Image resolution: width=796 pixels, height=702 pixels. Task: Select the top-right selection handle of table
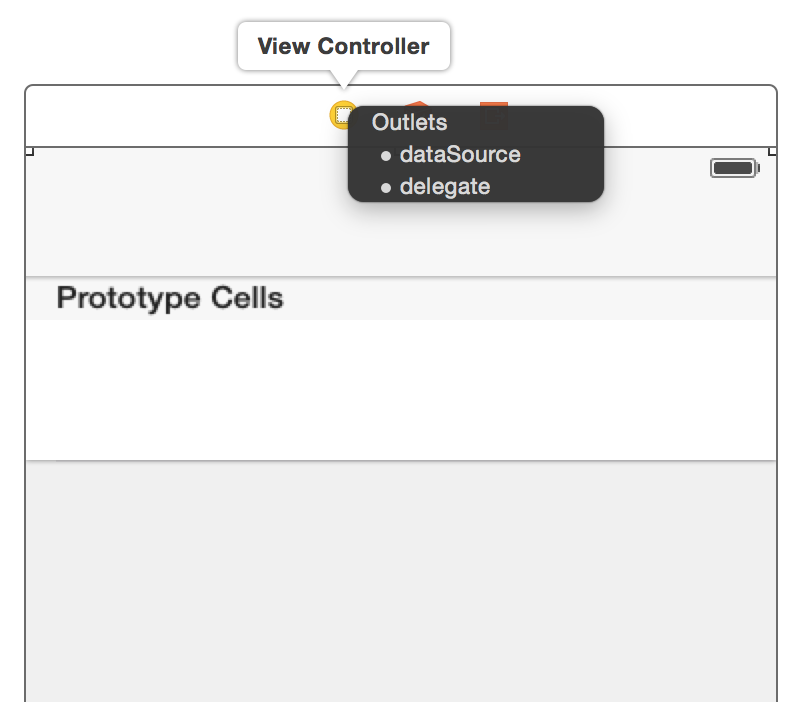773,151
